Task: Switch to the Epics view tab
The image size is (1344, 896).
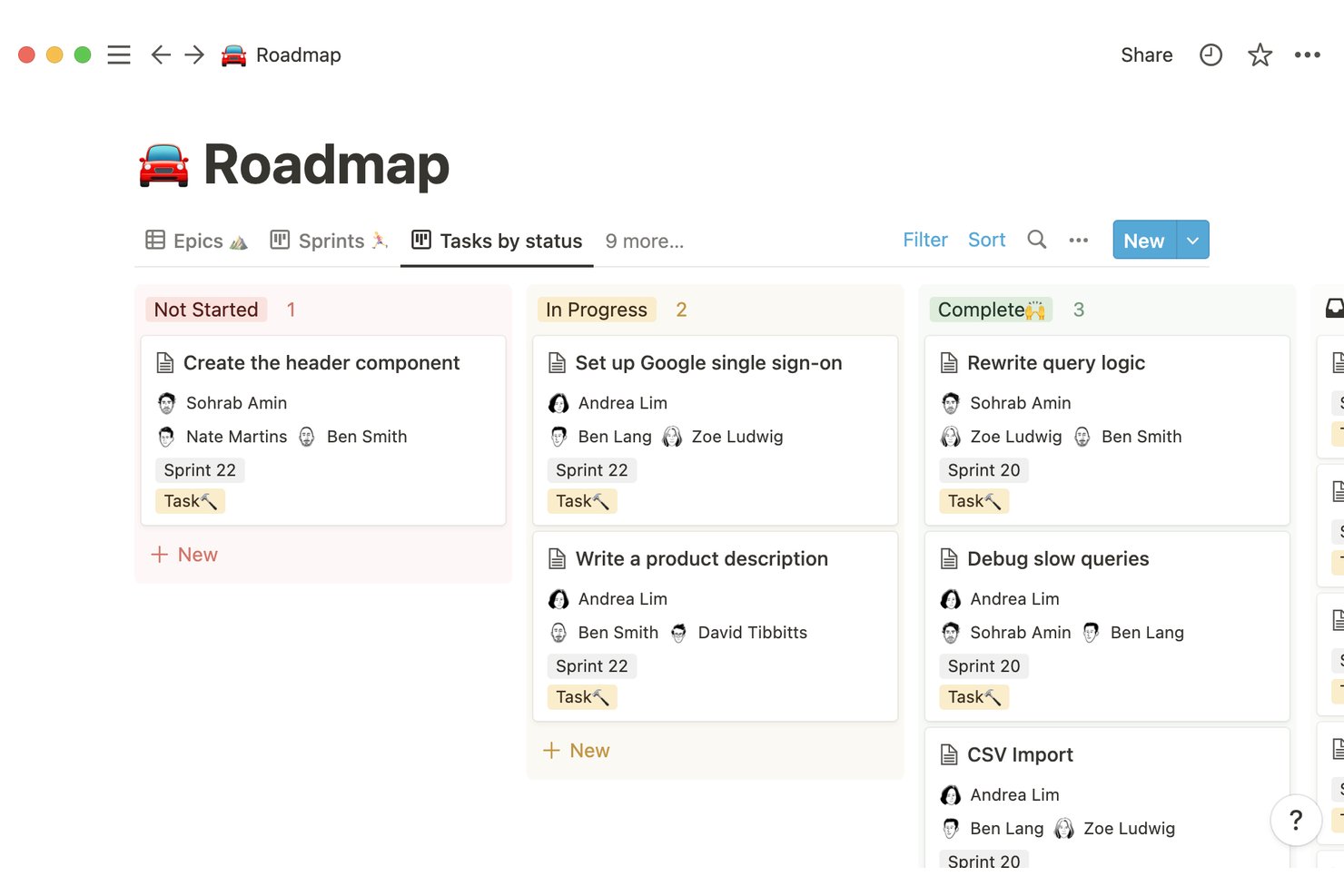Action: [x=196, y=241]
